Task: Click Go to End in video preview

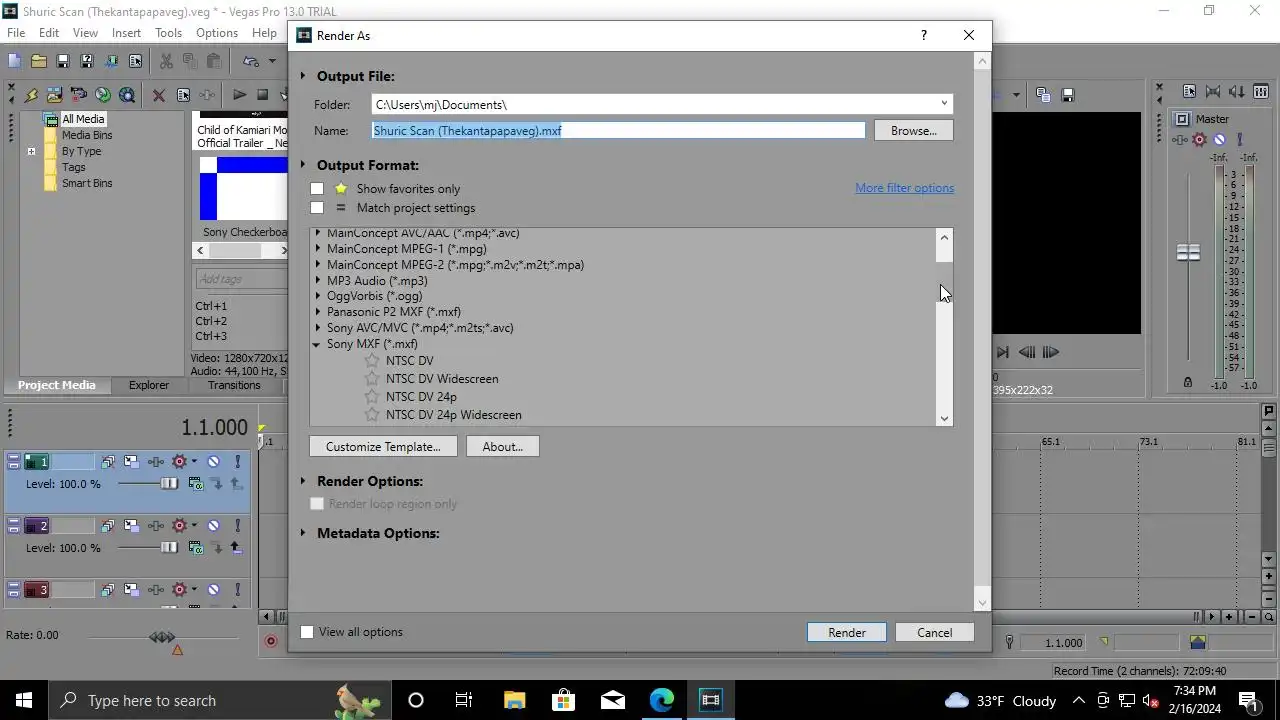Action: pos(1002,352)
